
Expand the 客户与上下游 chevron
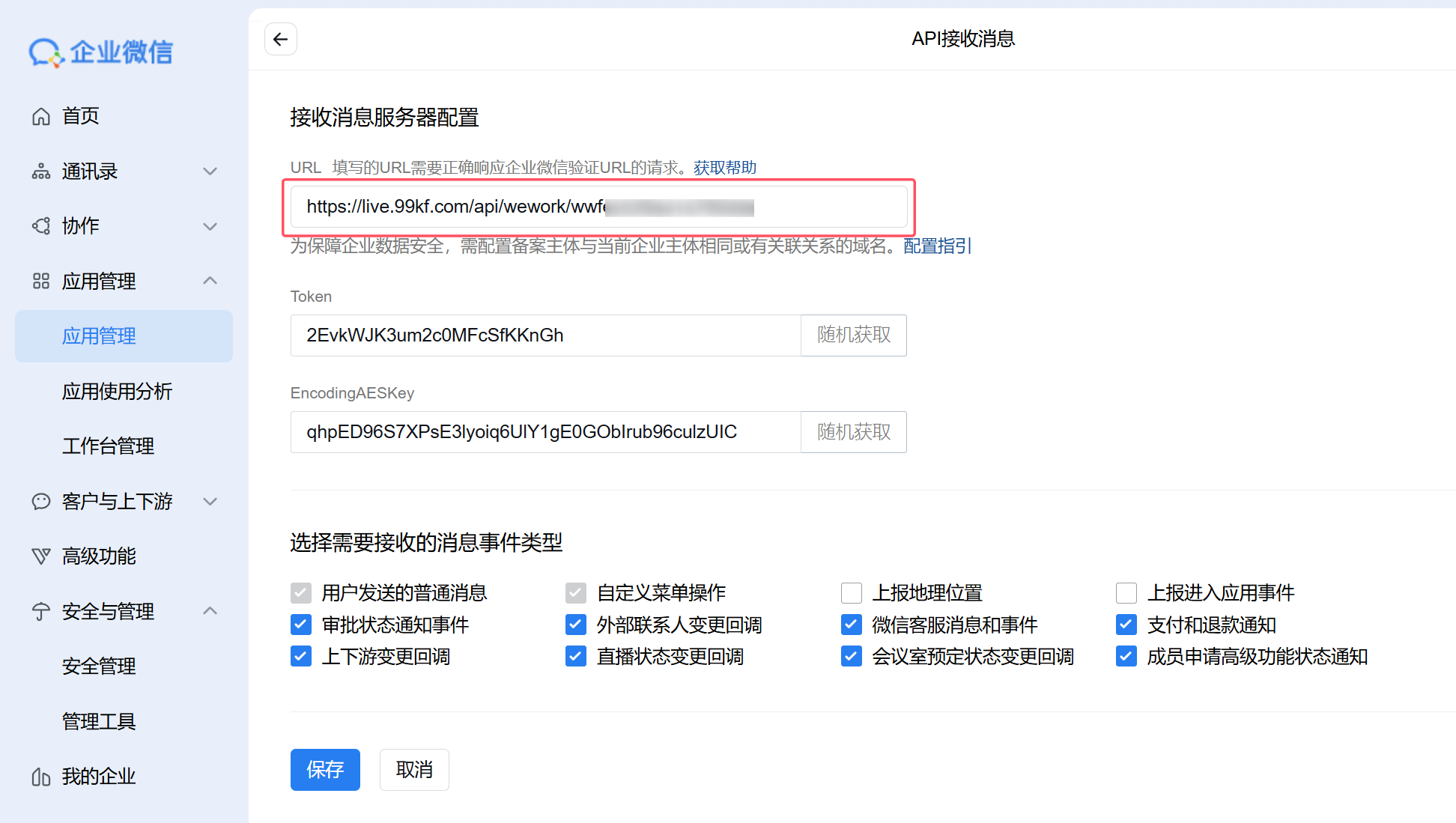click(x=210, y=501)
